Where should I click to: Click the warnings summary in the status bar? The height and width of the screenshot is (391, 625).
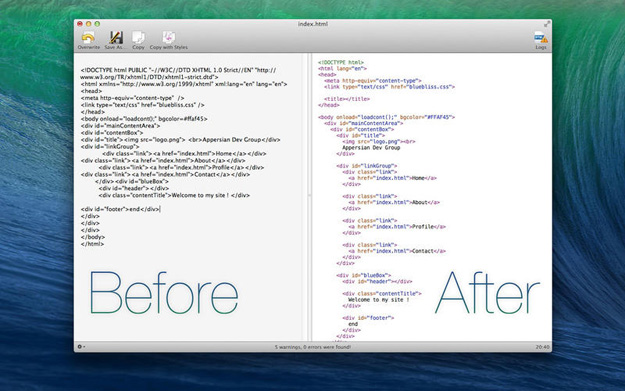point(313,347)
